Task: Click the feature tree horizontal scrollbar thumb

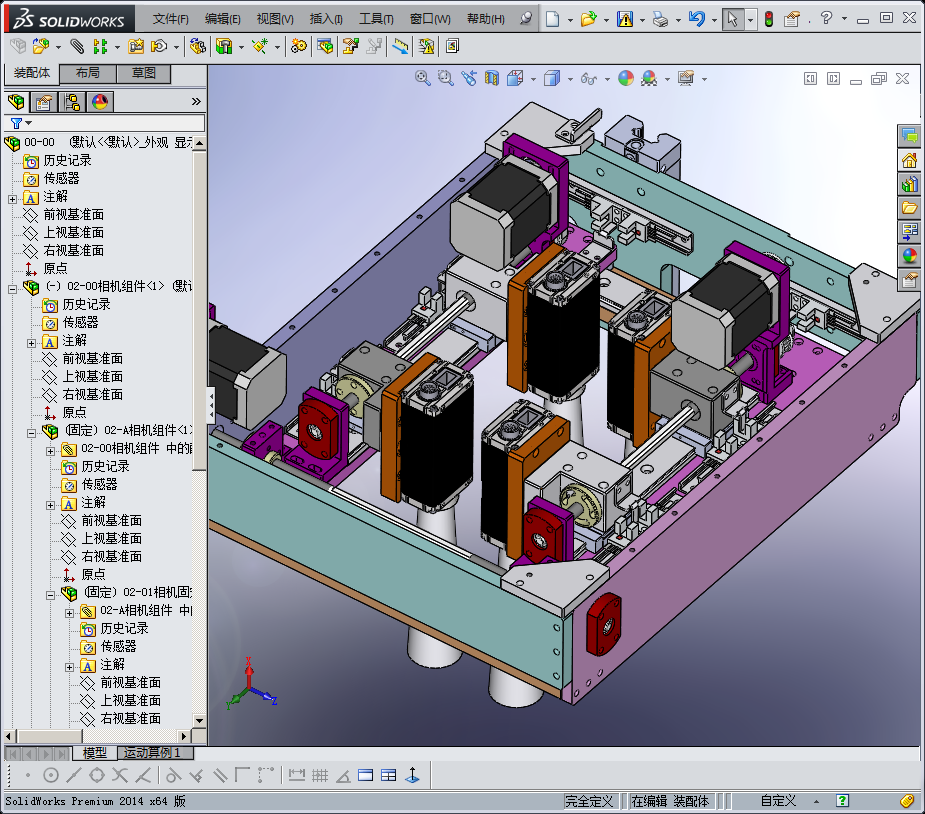Action: pyautogui.click(x=49, y=736)
